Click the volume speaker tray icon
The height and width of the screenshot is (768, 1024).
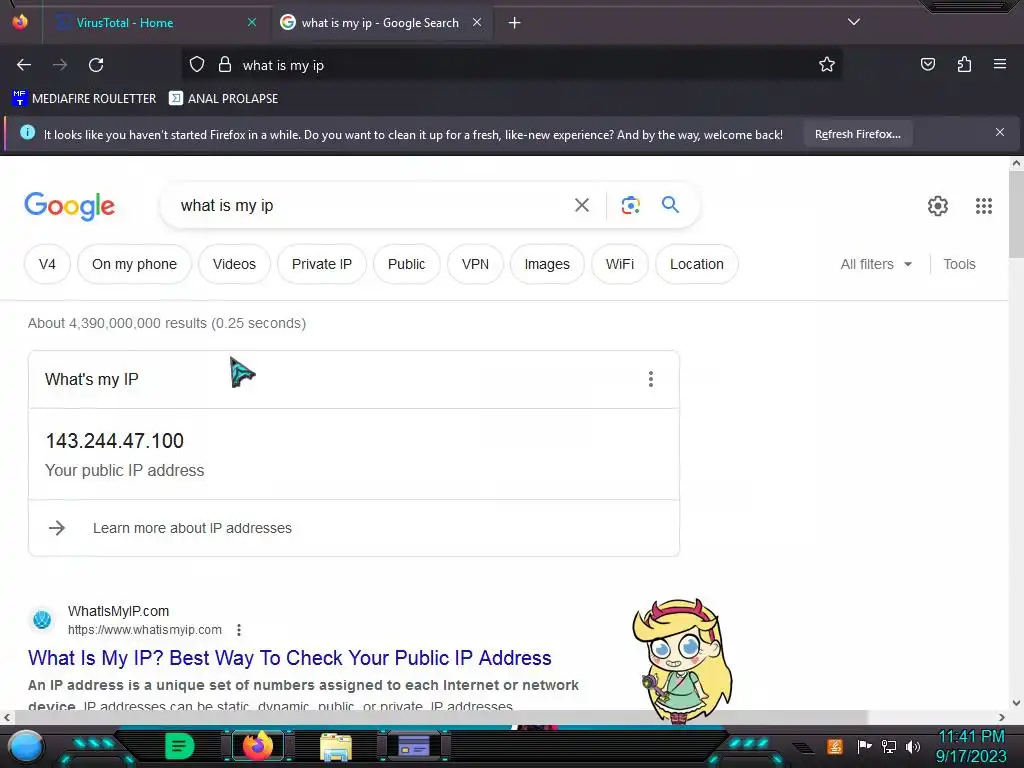coord(913,746)
